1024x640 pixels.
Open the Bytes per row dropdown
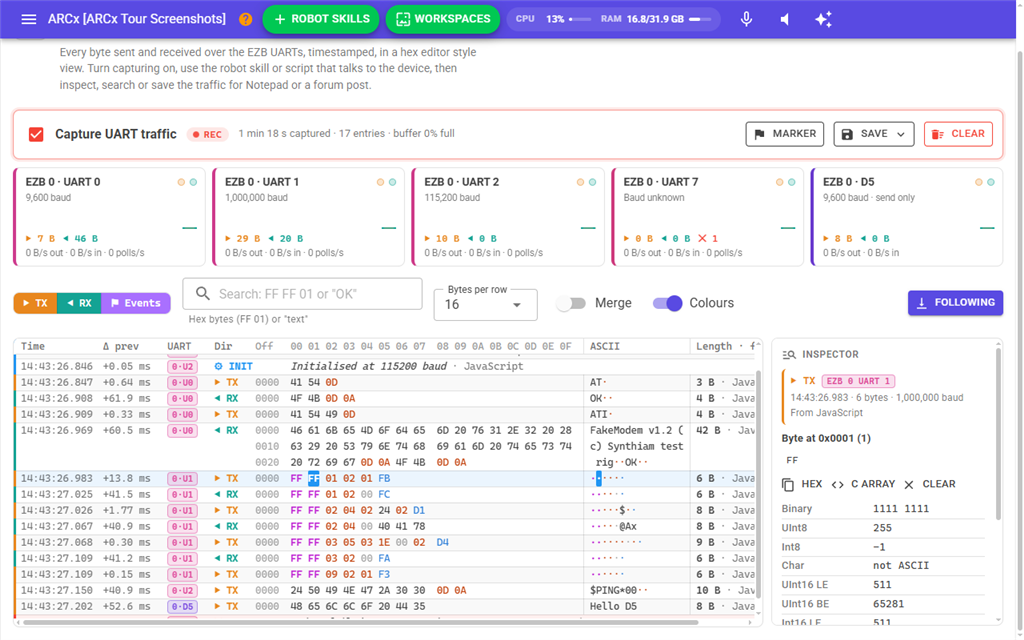click(x=485, y=304)
